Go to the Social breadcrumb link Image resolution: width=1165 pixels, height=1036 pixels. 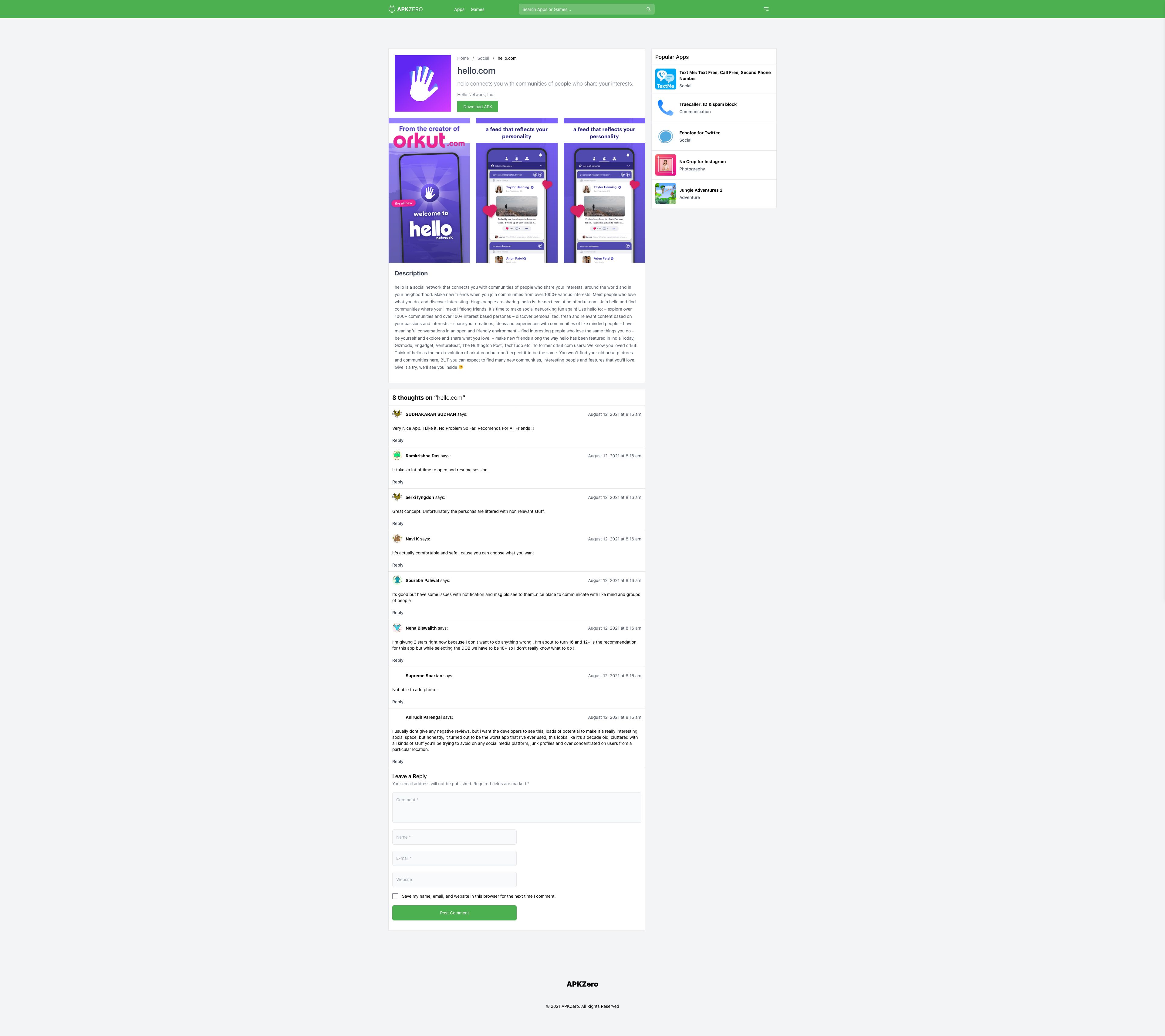pos(483,58)
